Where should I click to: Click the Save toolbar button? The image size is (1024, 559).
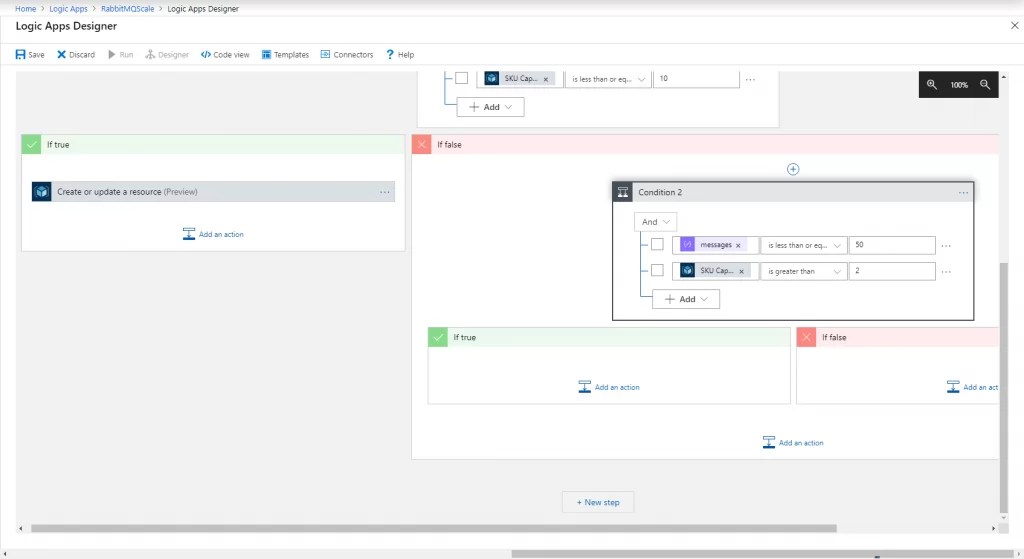(30, 55)
